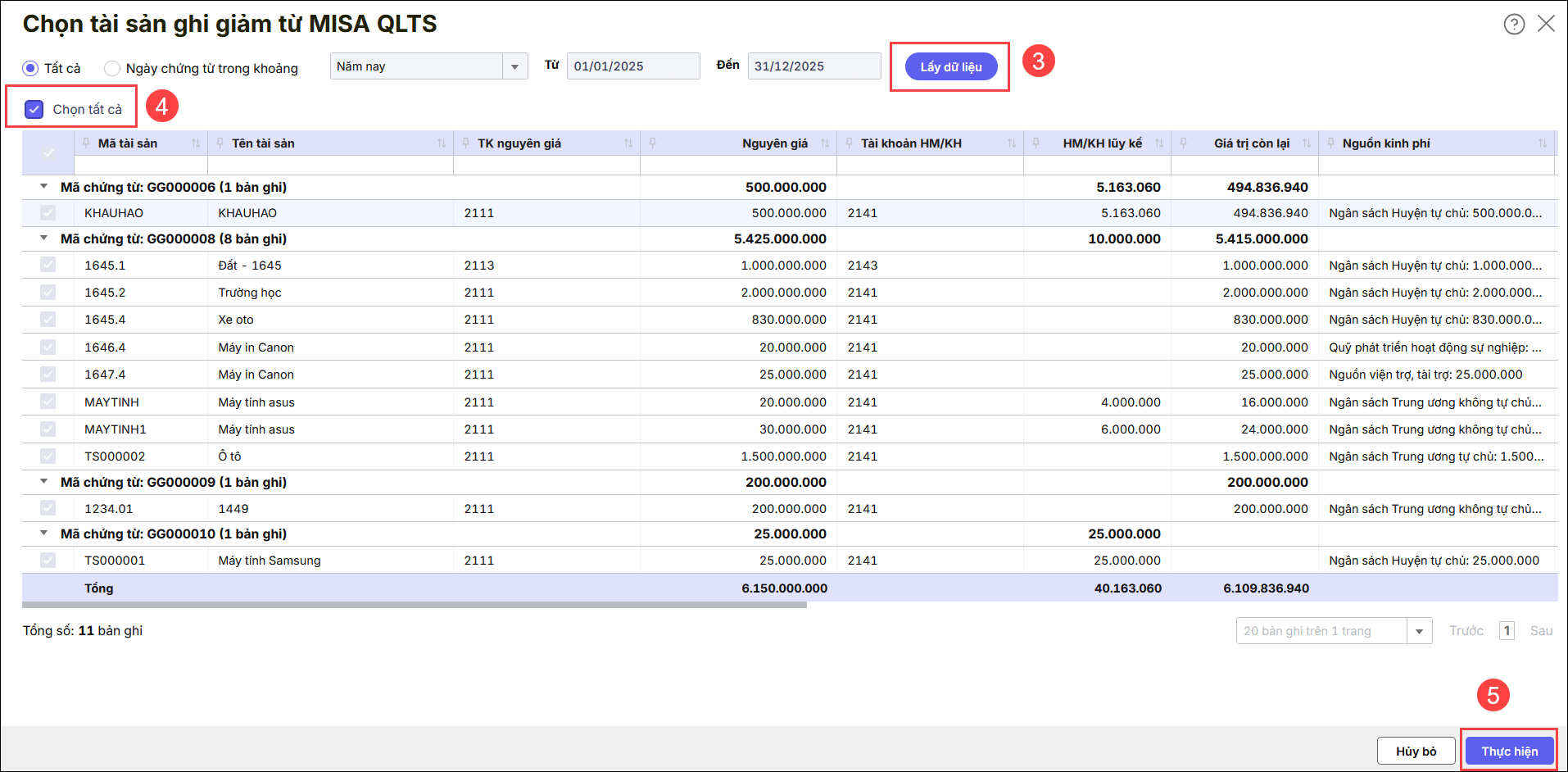Pin the HM/KH lũy kế column
1568x772 pixels.
tap(1036, 143)
